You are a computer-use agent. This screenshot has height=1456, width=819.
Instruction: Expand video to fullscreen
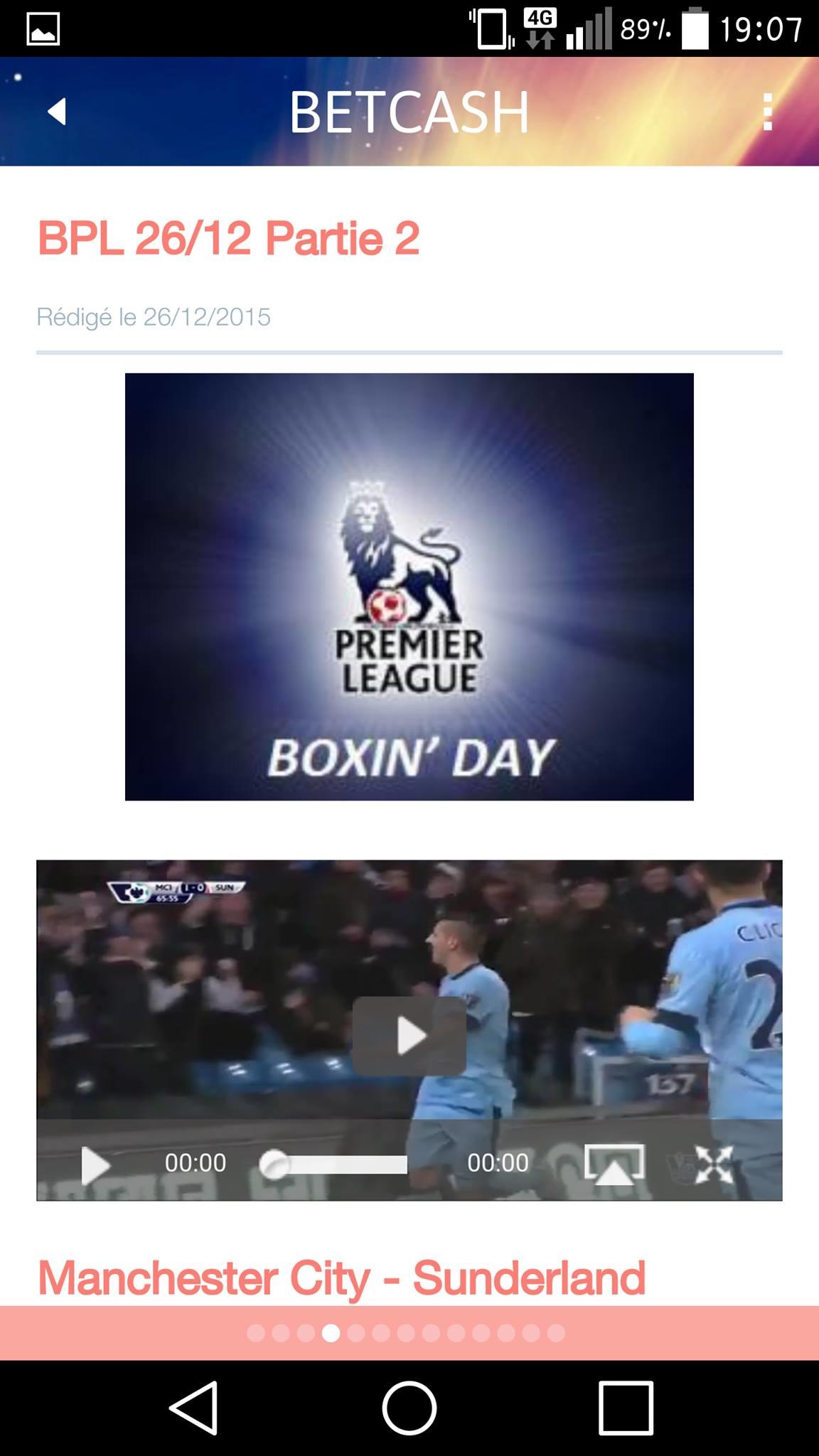pyautogui.click(x=714, y=1165)
